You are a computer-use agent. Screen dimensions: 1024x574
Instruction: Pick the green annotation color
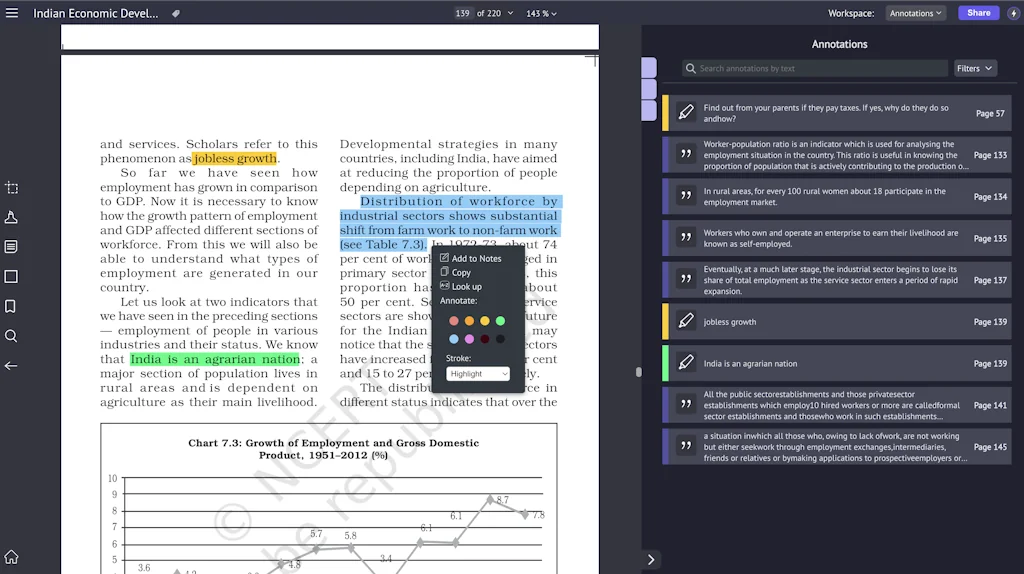(500, 321)
